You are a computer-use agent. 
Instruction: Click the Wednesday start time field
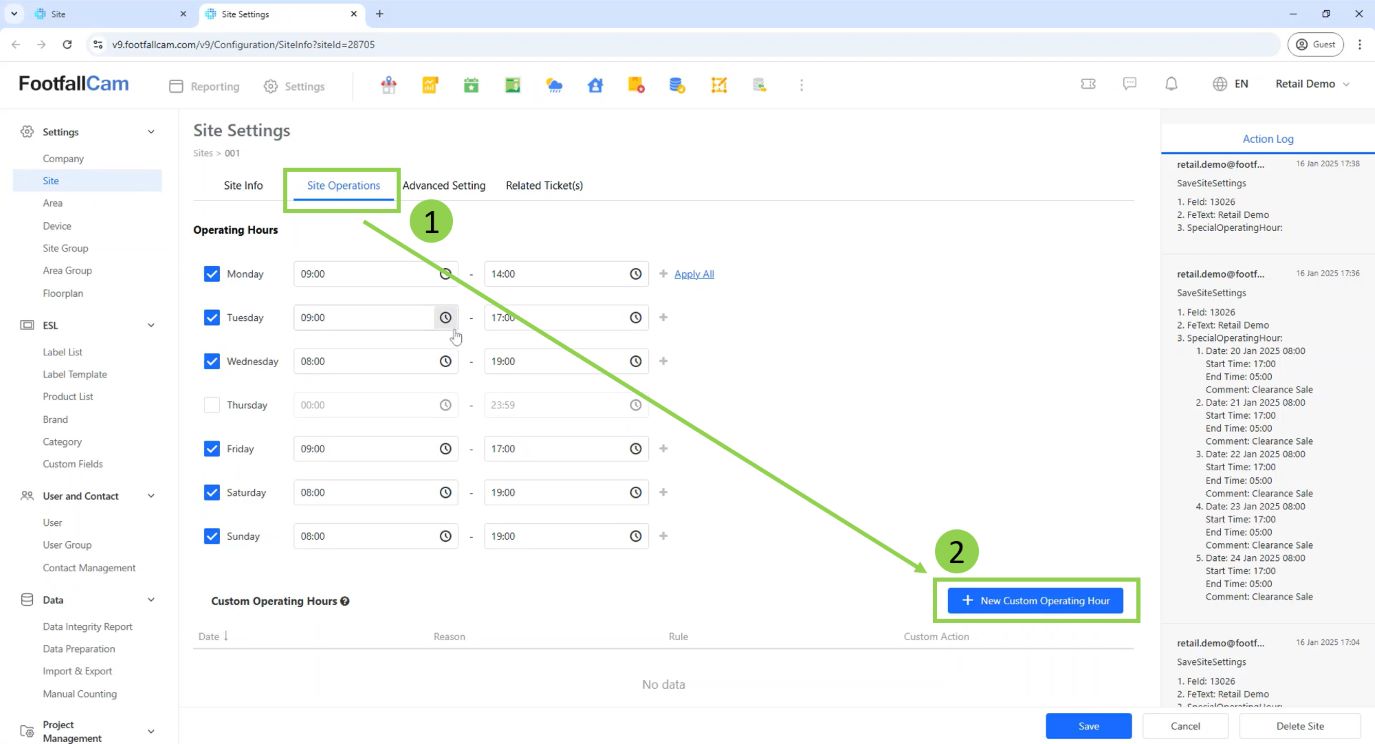(365, 361)
